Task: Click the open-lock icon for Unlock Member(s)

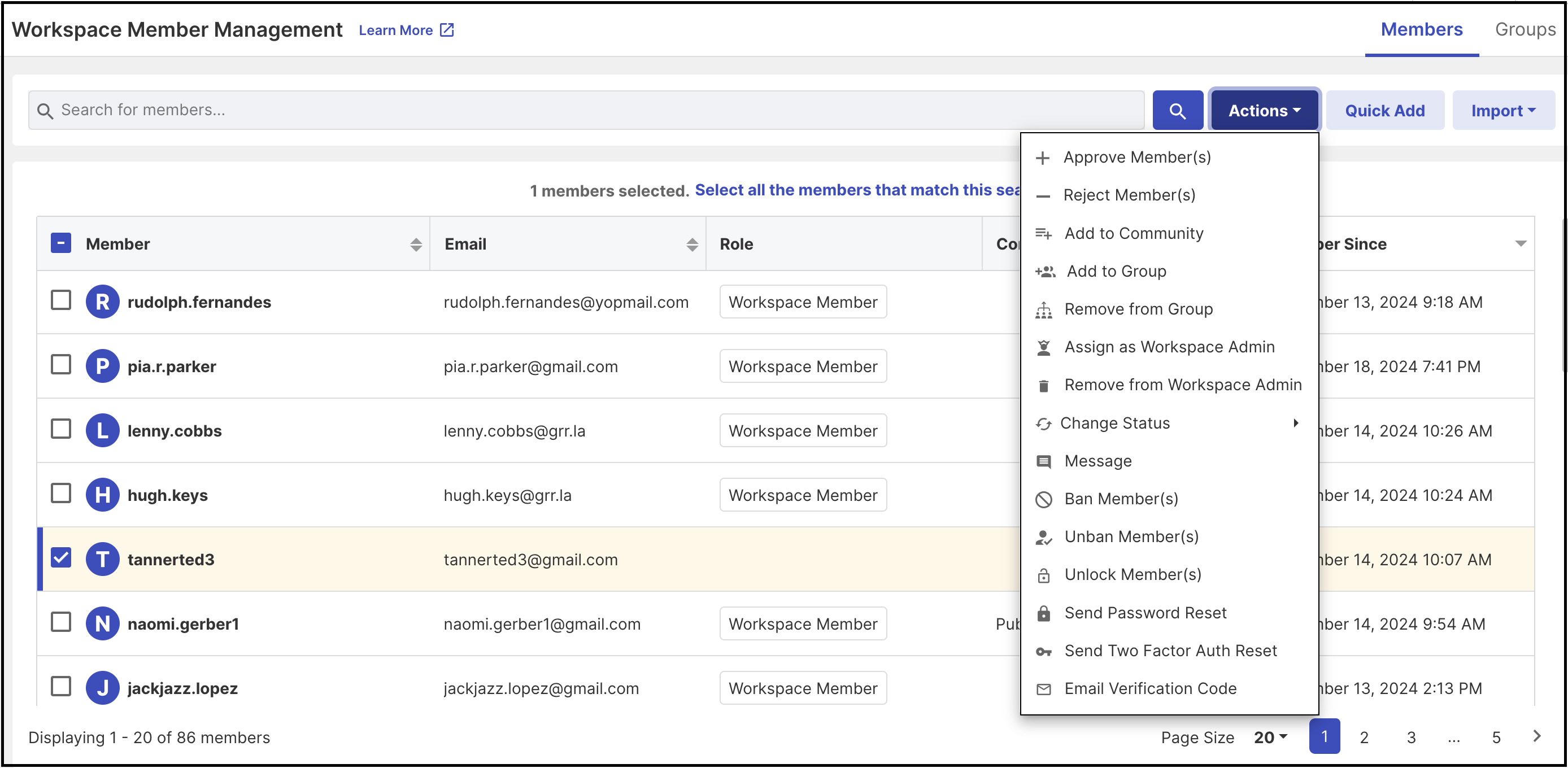Action: [1043, 575]
